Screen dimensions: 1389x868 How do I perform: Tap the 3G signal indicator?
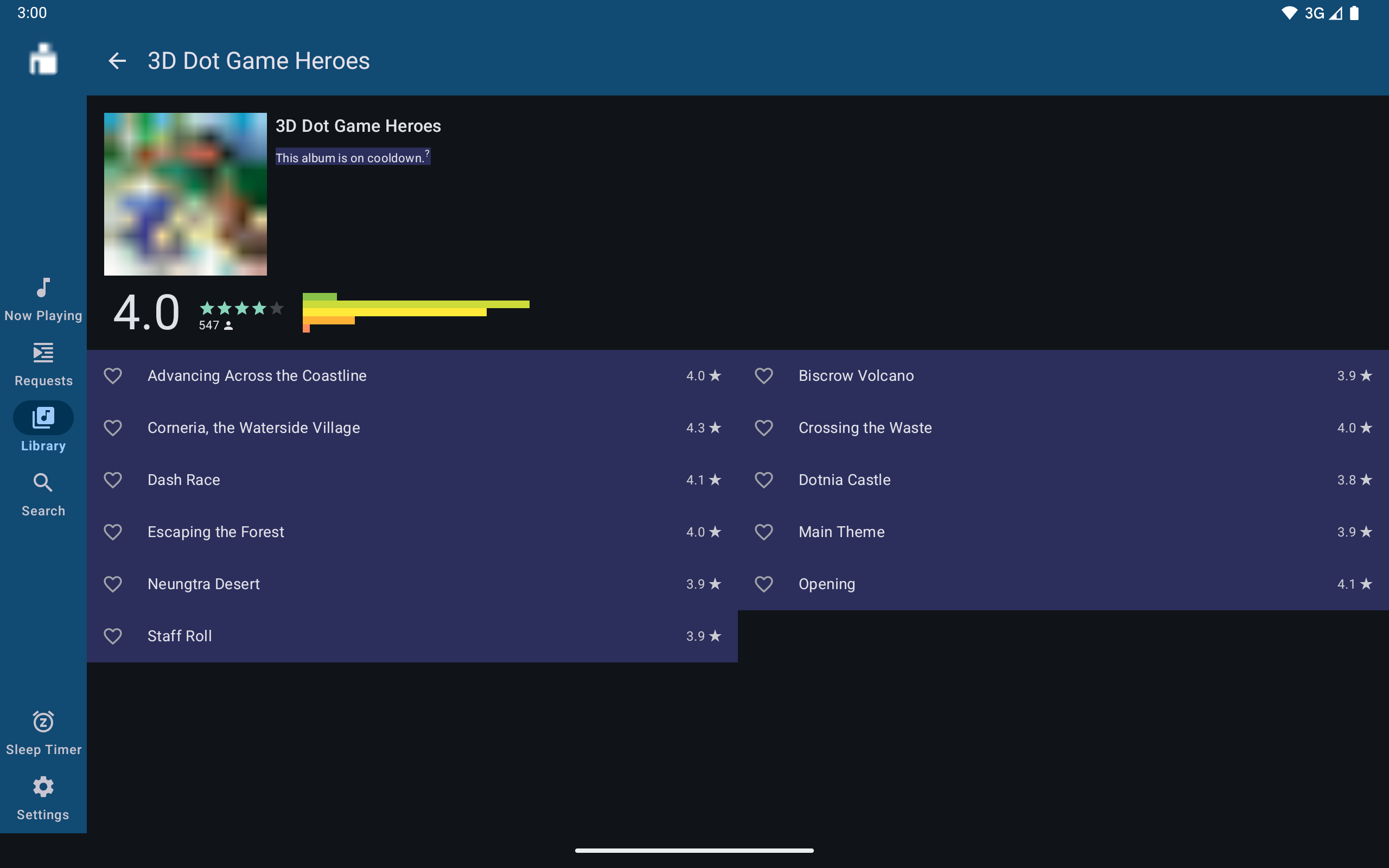1323,13
